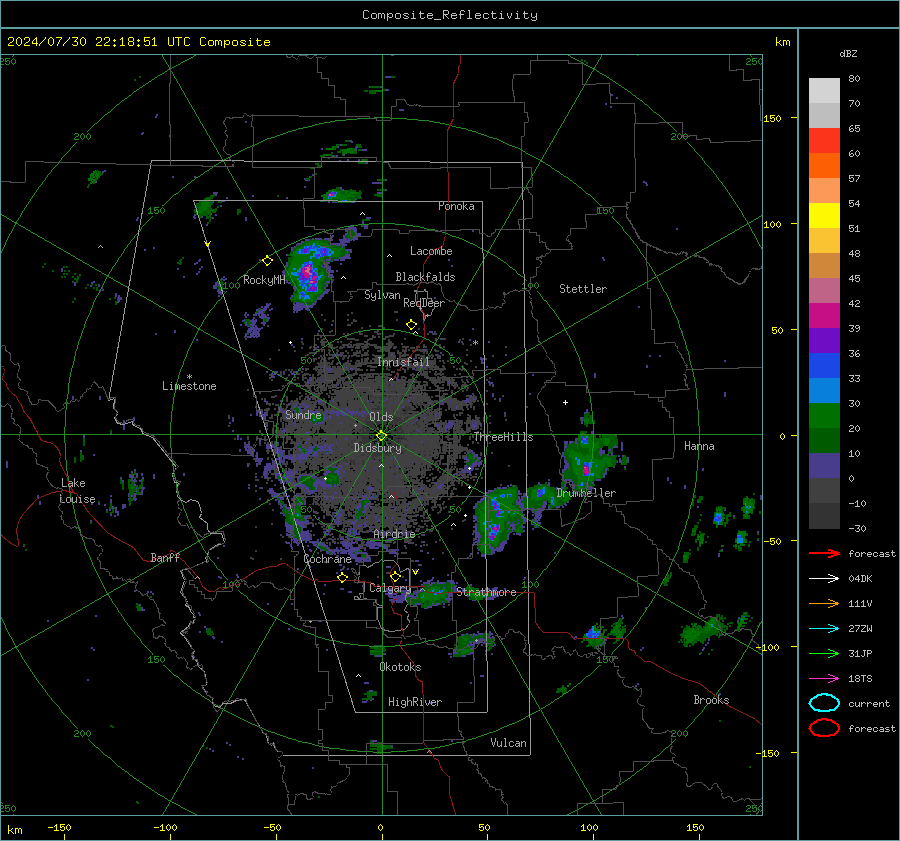
Task: Click the white plus marker west of Hanna
Action: click(x=565, y=402)
